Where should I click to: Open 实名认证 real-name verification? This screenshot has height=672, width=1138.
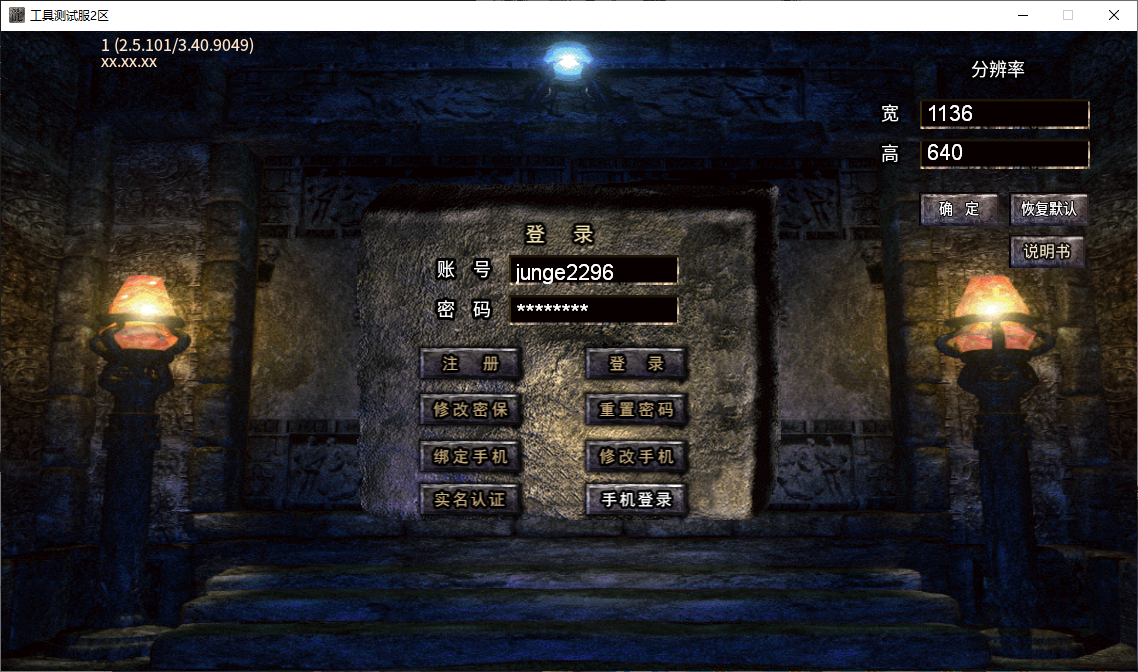(x=470, y=499)
